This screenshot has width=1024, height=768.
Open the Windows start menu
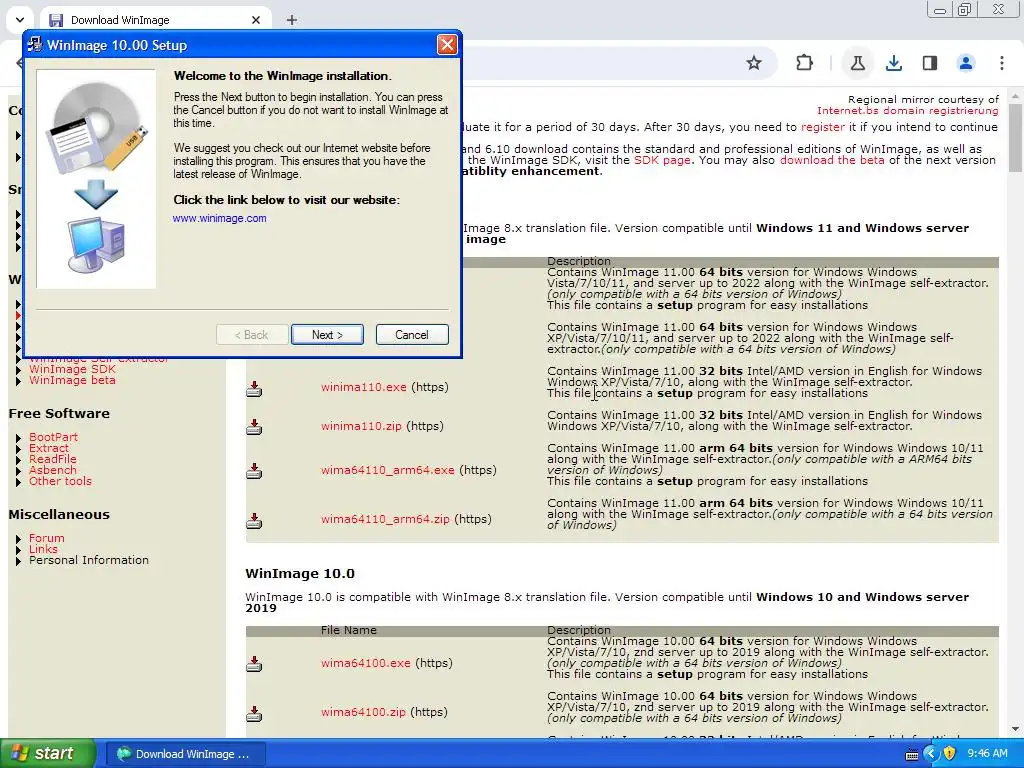coord(48,754)
